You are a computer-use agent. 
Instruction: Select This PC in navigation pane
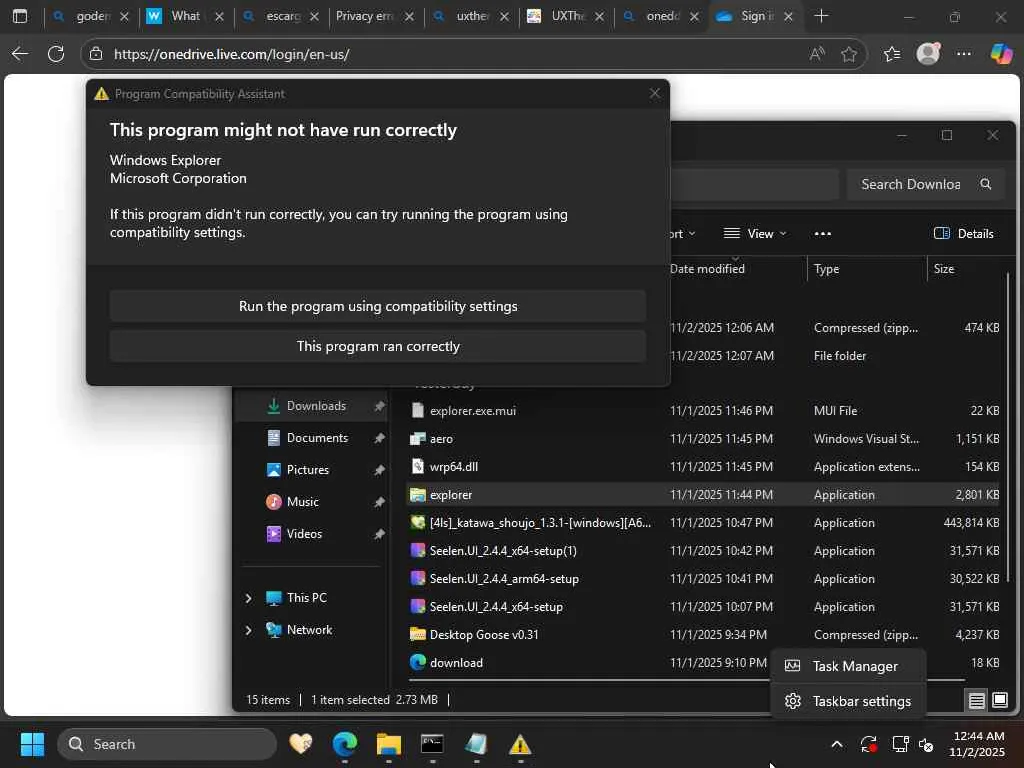point(306,598)
